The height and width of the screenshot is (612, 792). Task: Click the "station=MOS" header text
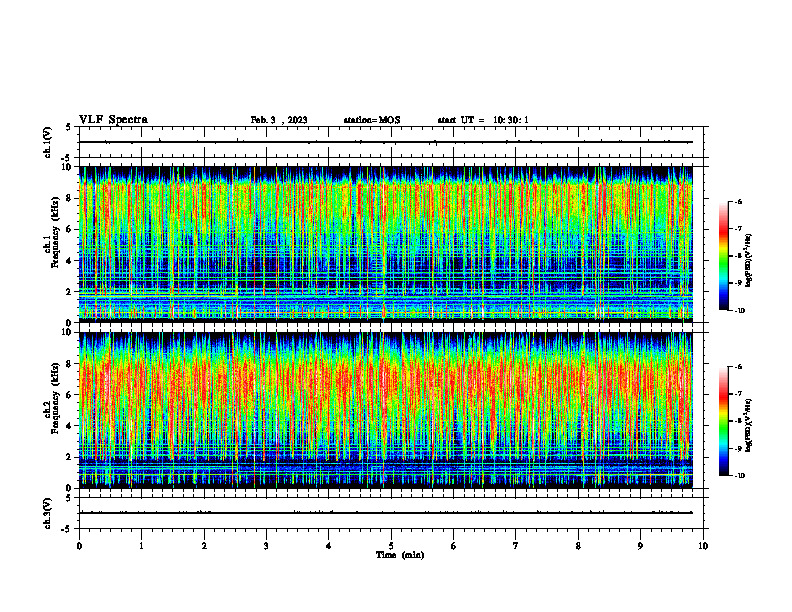(372, 120)
